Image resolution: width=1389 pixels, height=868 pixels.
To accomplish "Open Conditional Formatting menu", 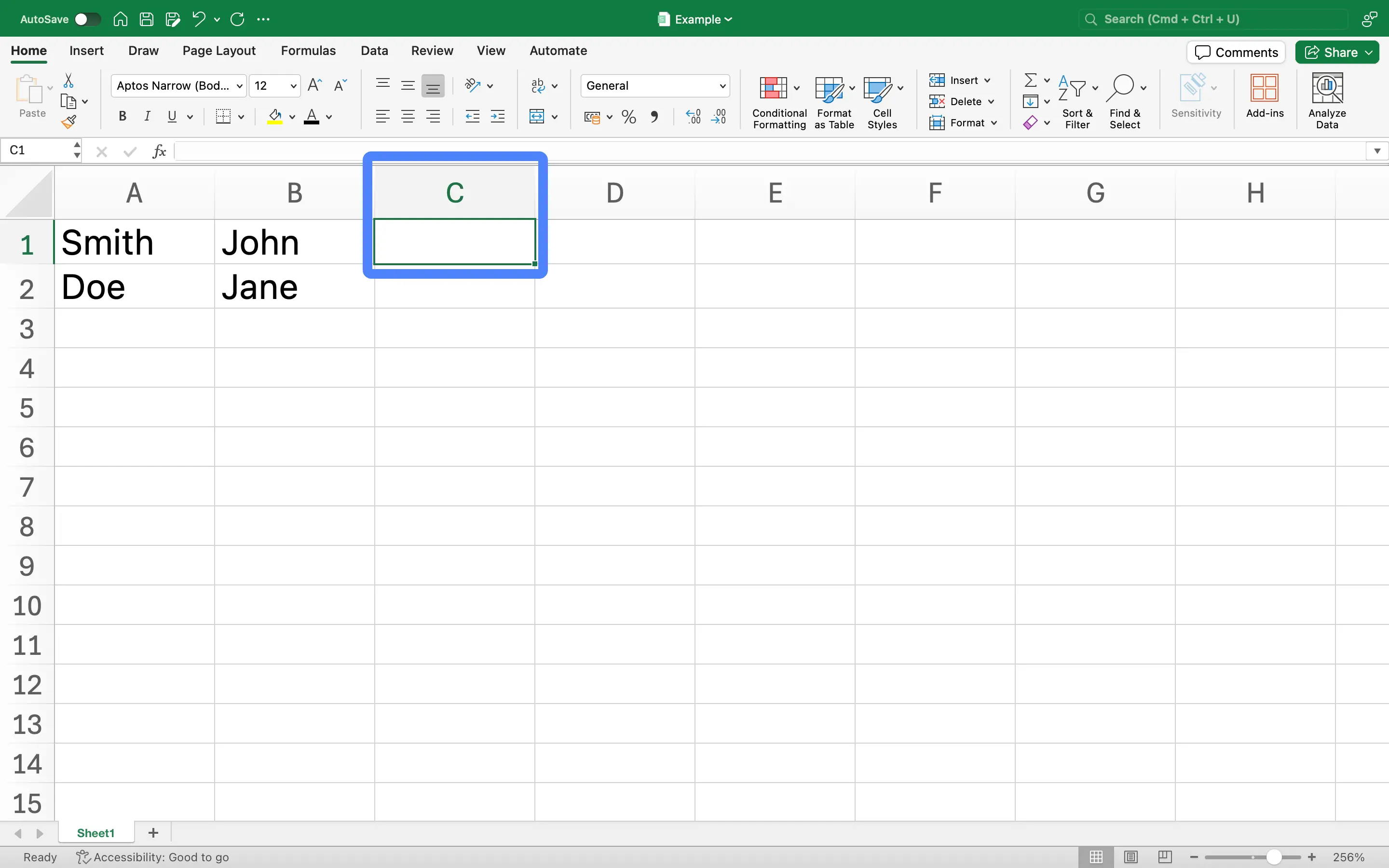I will point(779,102).
